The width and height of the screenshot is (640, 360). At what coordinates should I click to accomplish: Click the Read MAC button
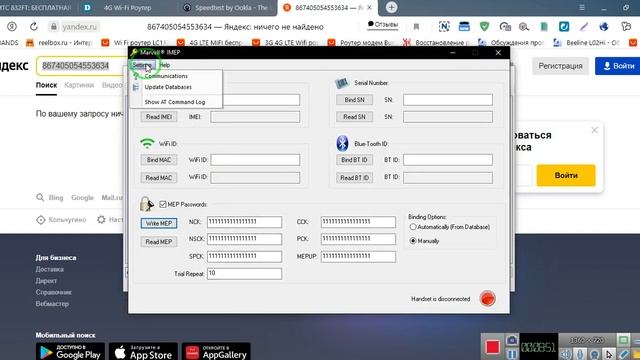click(x=159, y=178)
